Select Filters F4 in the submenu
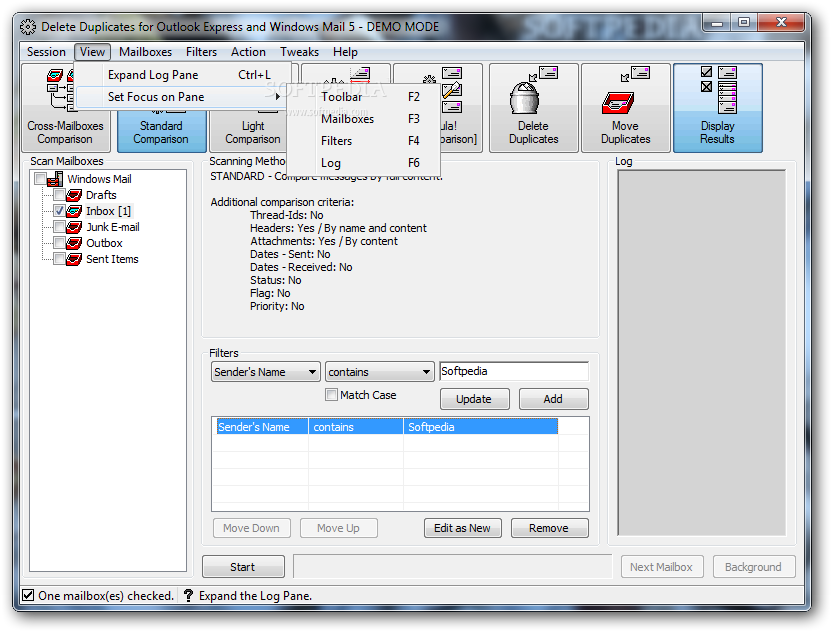The image size is (832, 632). [364, 141]
